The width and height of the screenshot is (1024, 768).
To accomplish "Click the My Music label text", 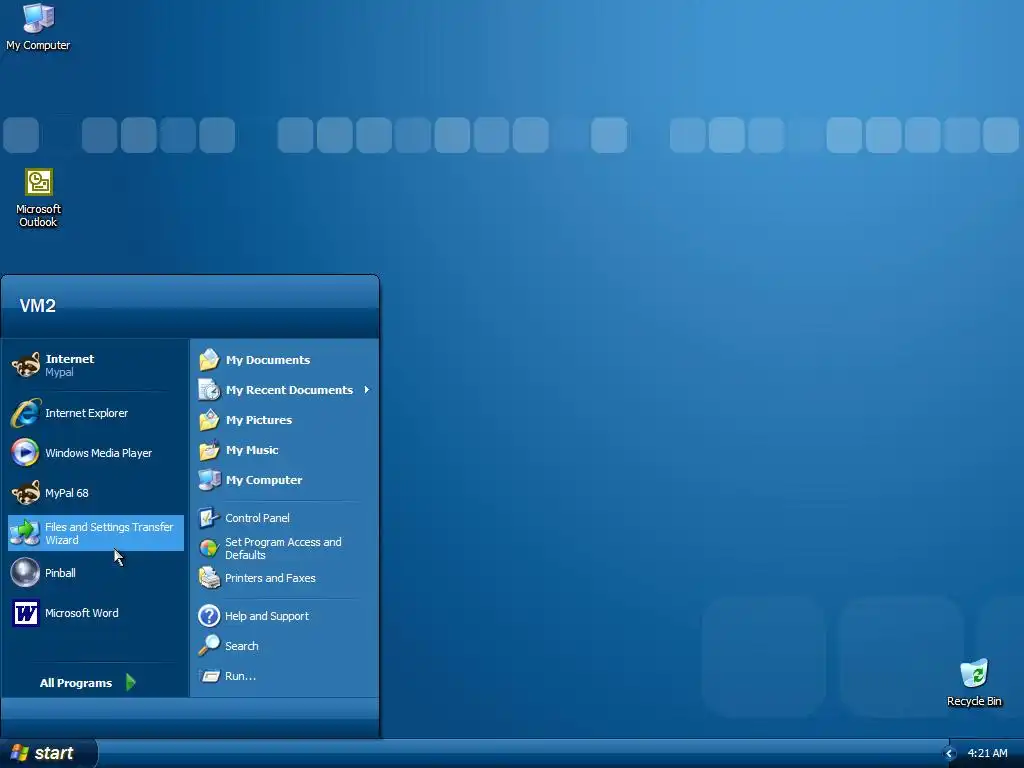I will (252, 450).
